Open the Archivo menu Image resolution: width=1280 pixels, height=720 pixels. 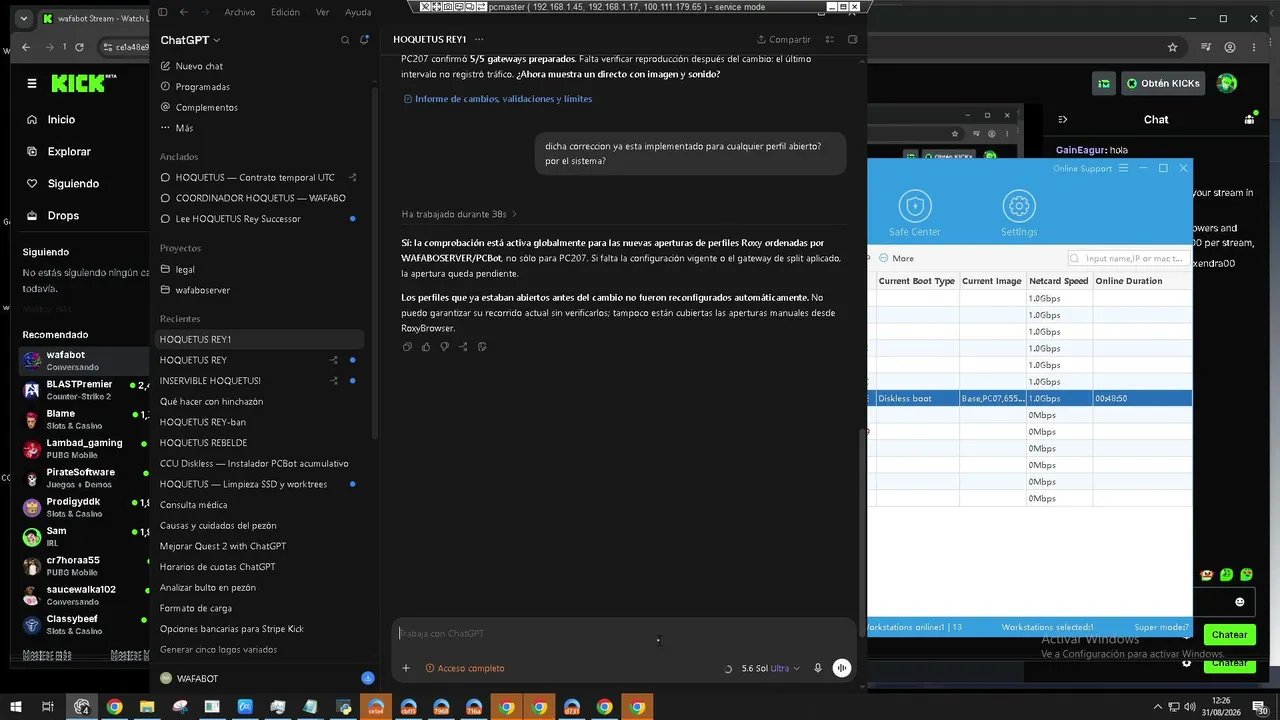(239, 12)
